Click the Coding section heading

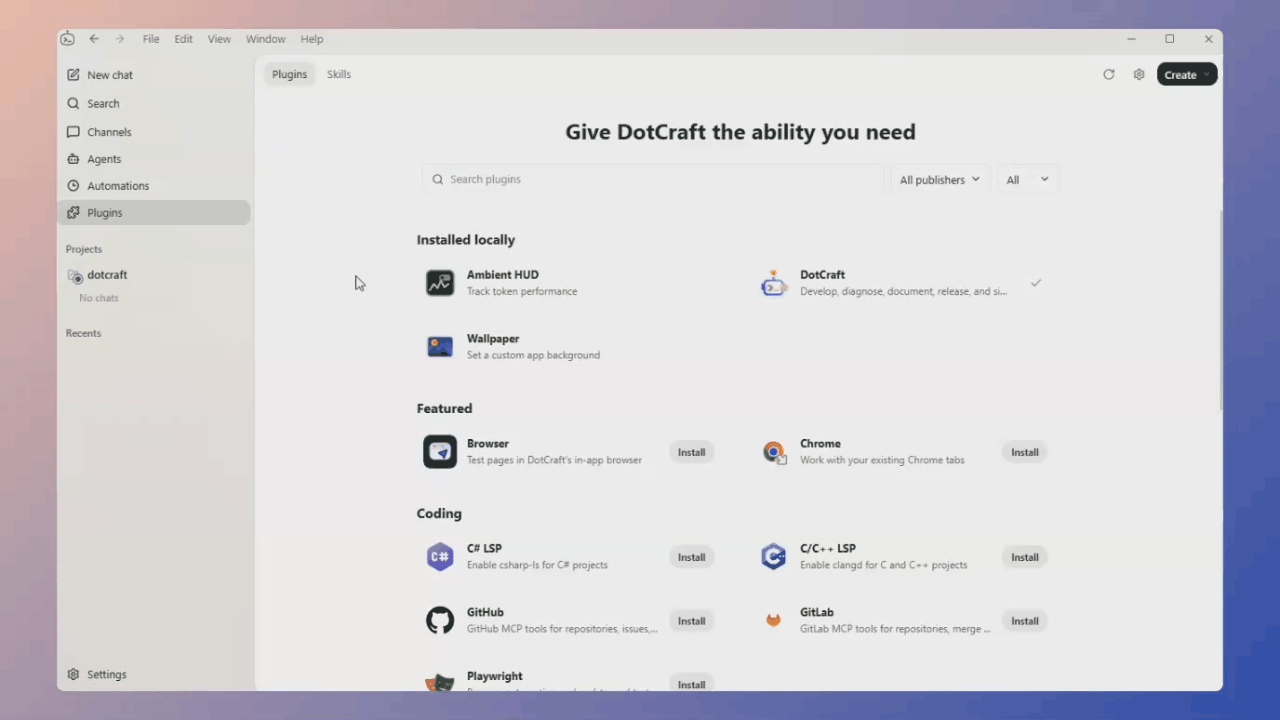(x=439, y=514)
